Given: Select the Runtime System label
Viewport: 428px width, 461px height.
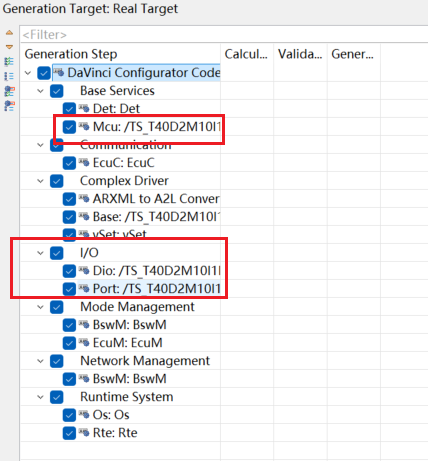Looking at the screenshot, I should [127, 397].
